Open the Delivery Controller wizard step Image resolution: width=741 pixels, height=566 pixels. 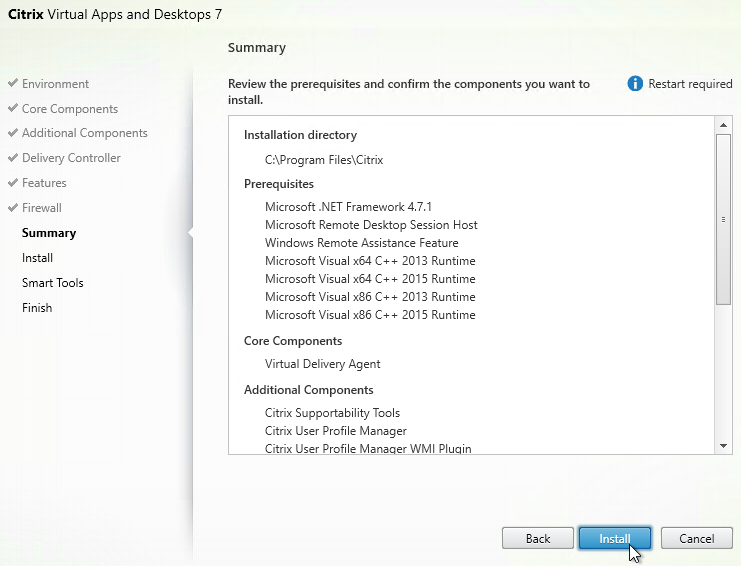pos(71,158)
